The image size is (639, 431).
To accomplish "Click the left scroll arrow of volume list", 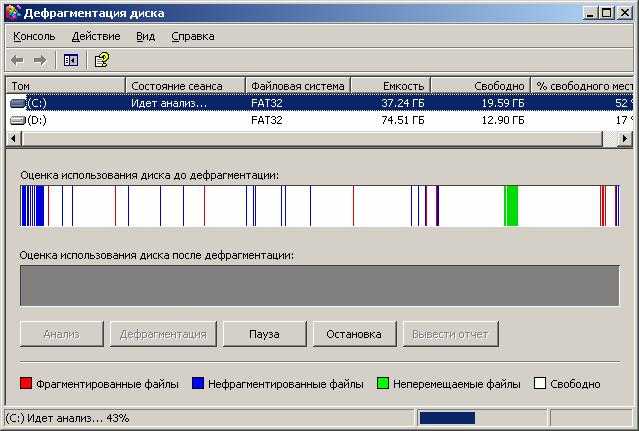I will [13, 139].
